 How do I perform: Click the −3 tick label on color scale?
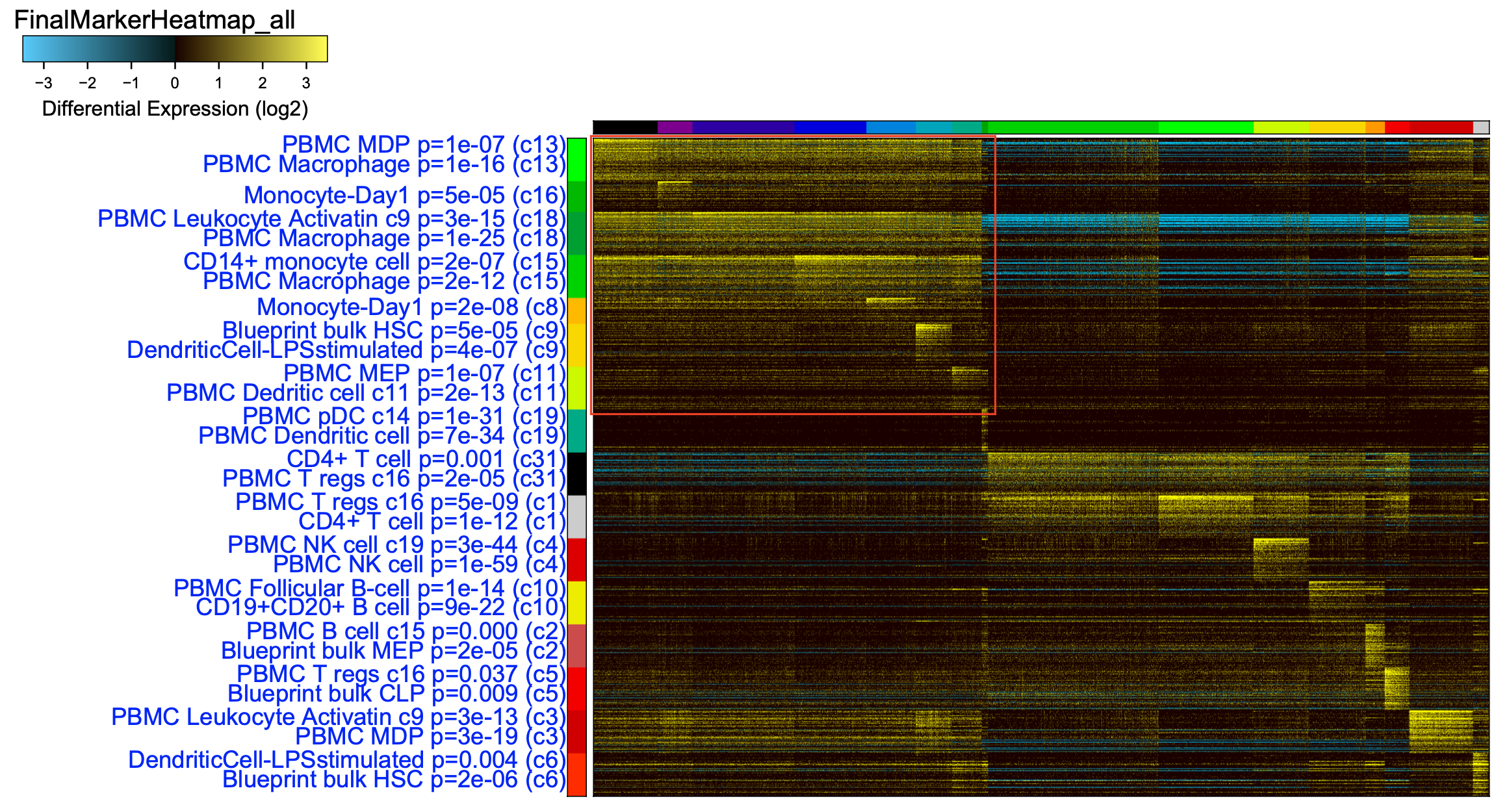click(44, 83)
